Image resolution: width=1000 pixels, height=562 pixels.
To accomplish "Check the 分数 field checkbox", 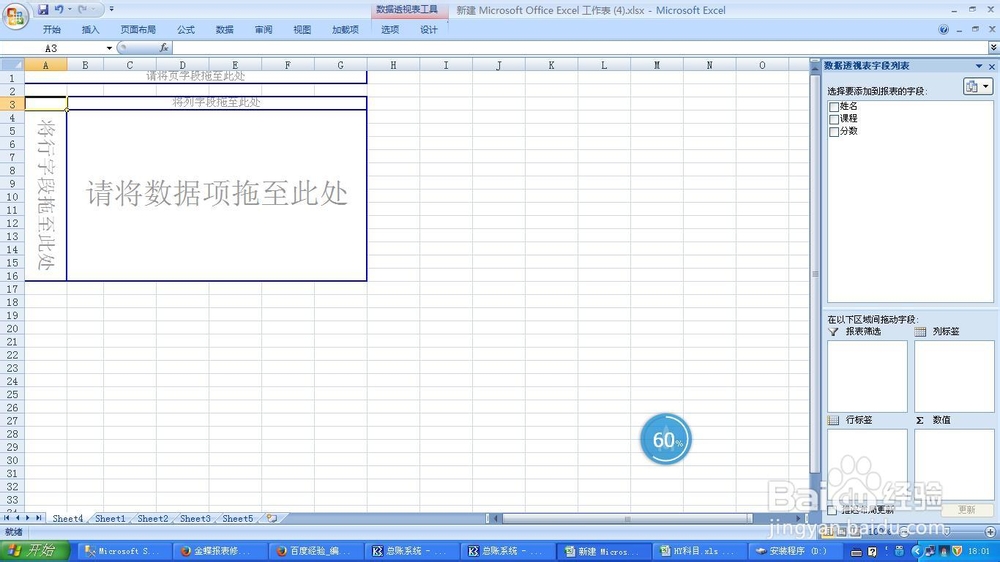I will coord(834,131).
